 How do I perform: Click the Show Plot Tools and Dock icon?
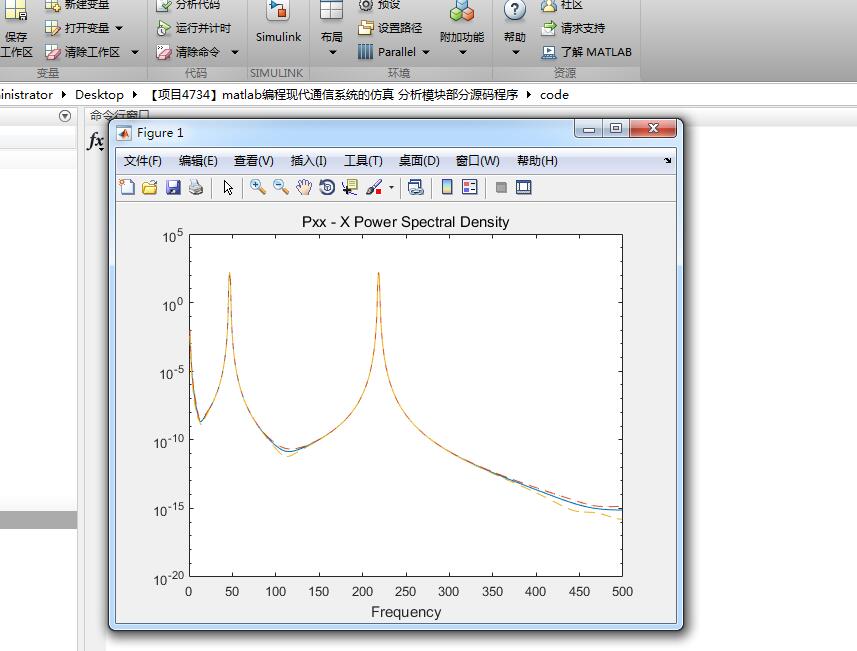(524, 187)
